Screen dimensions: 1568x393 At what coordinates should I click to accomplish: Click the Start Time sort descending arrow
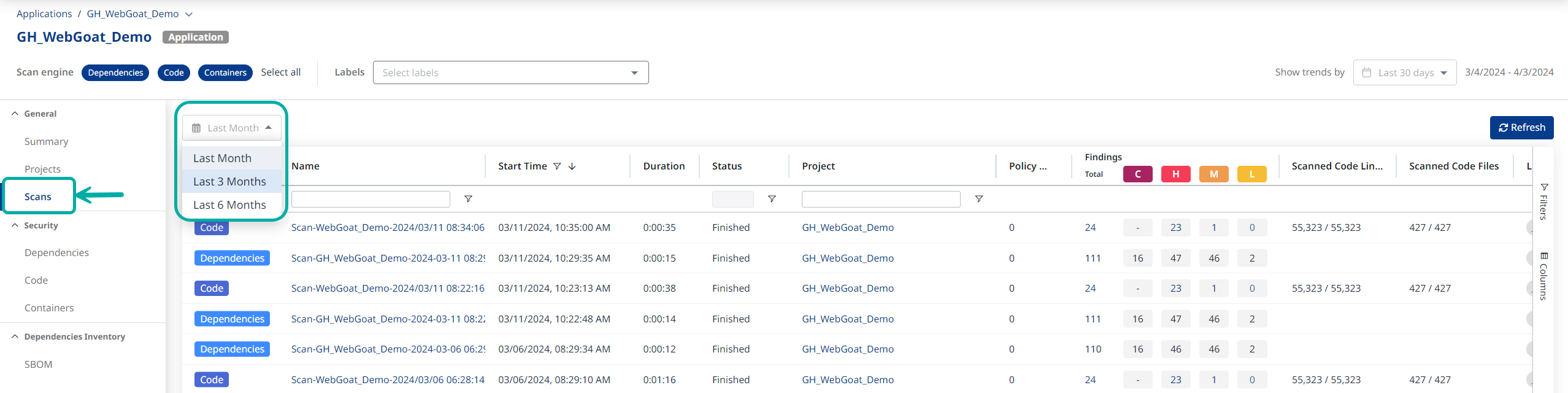click(x=572, y=166)
